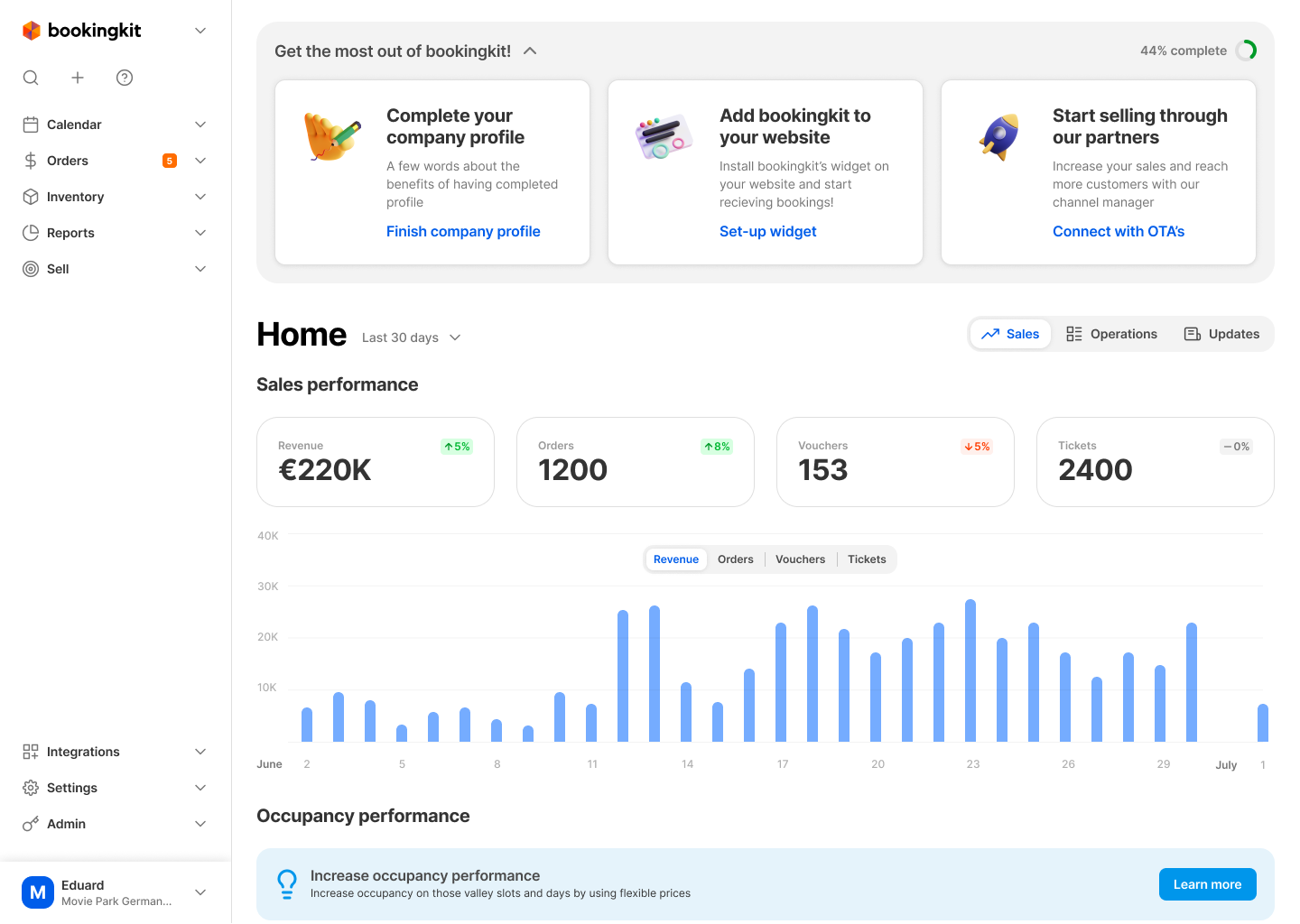Open help via question mark icon
Image resolution: width=1300 pixels, height=924 pixels.
(125, 78)
